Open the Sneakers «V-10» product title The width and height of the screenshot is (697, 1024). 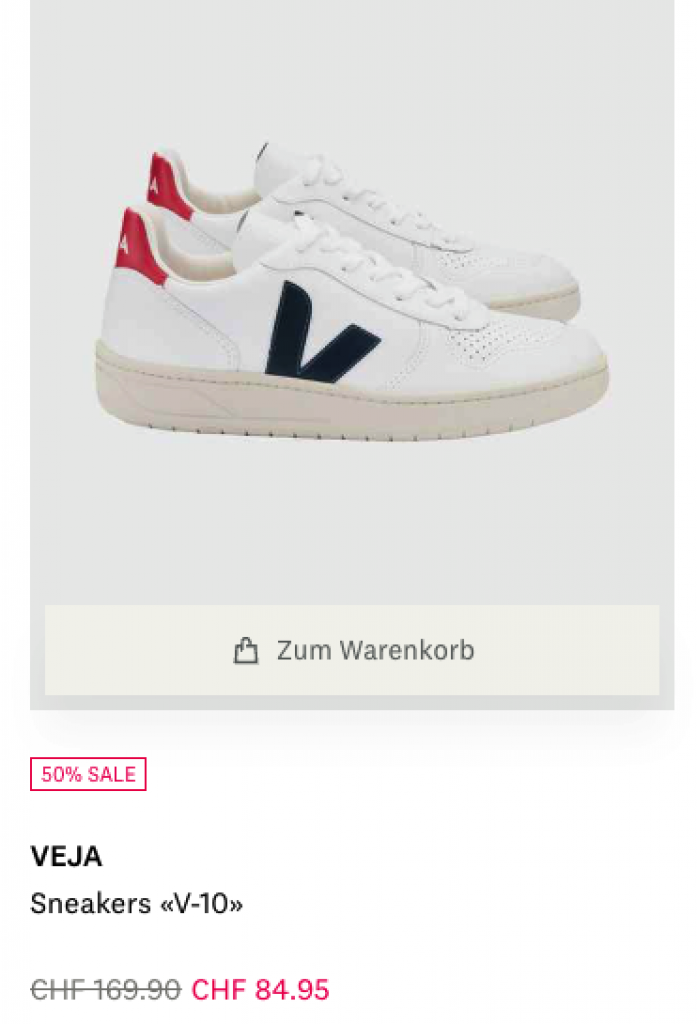tap(137, 904)
